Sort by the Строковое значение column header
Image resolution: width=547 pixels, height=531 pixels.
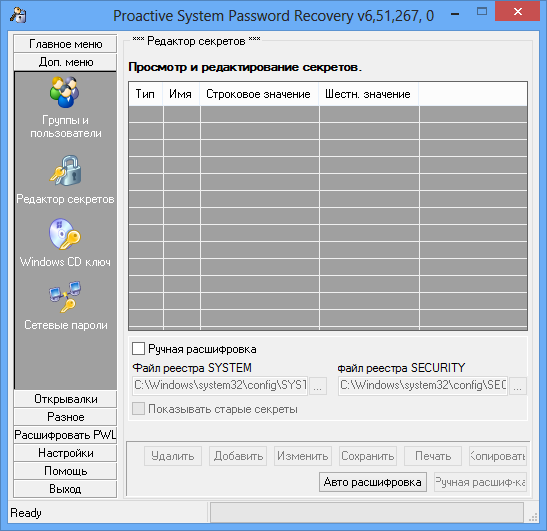259,94
